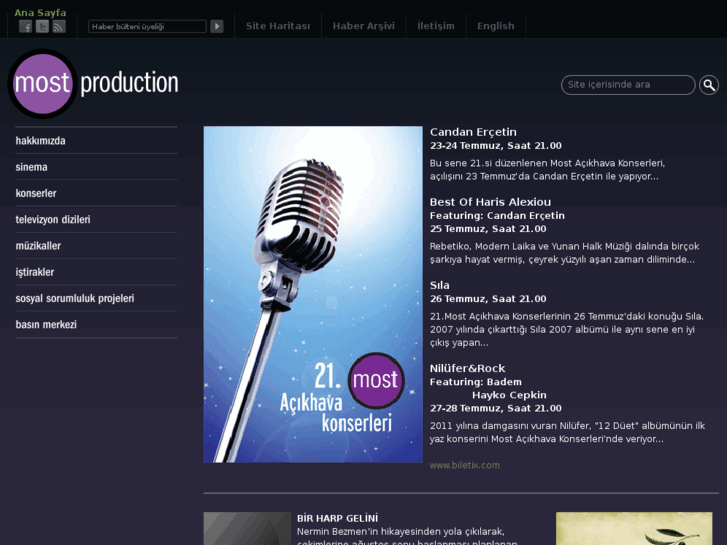Click the magnifier search button
Screen dimensions: 727x545
(x=709, y=85)
